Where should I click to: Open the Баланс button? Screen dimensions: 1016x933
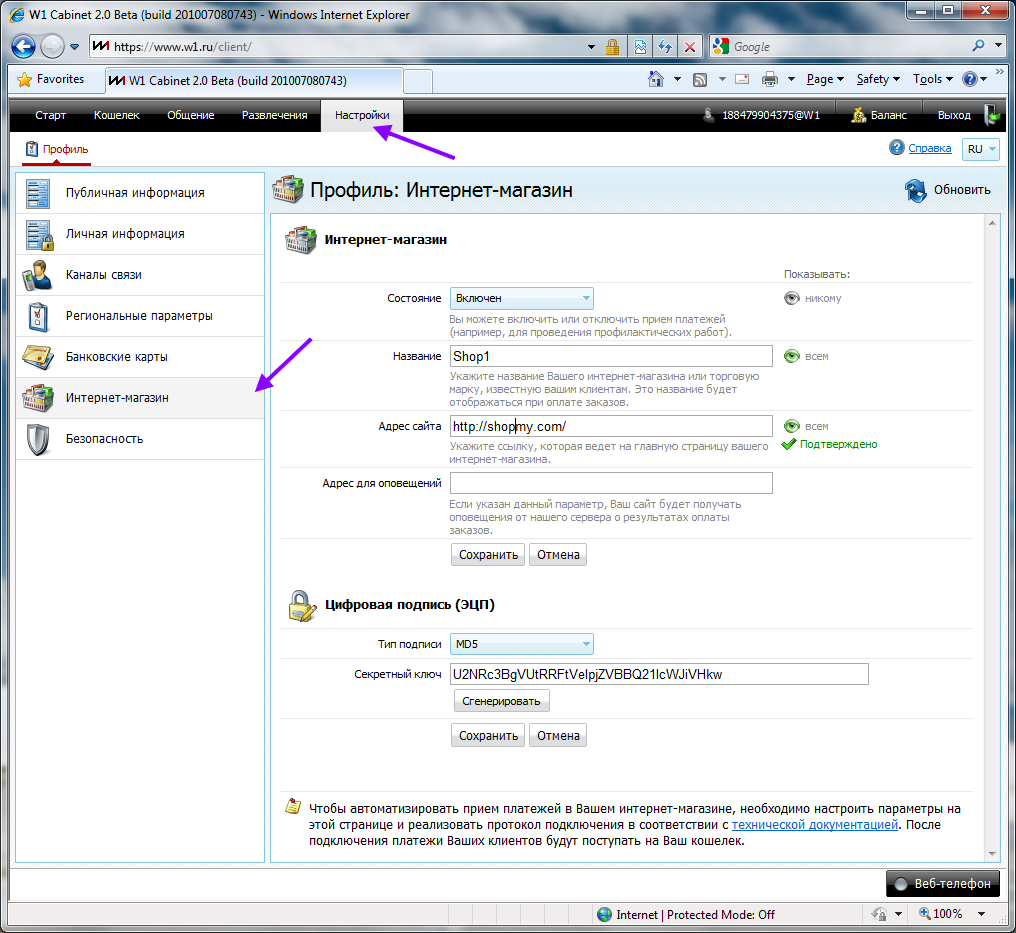click(x=879, y=115)
